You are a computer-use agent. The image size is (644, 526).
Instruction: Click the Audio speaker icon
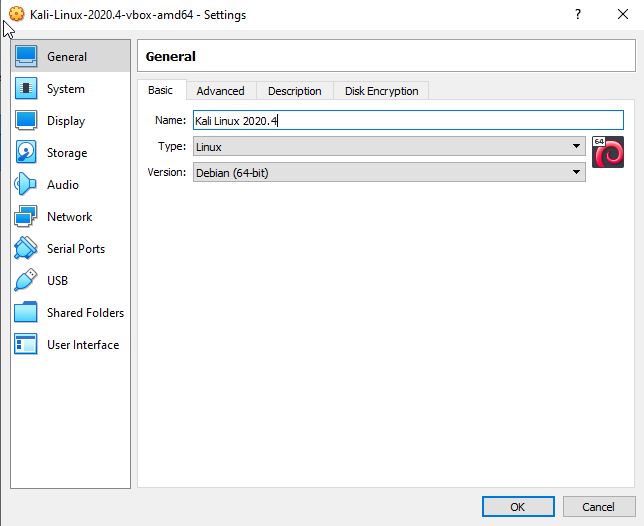pyautogui.click(x=26, y=184)
